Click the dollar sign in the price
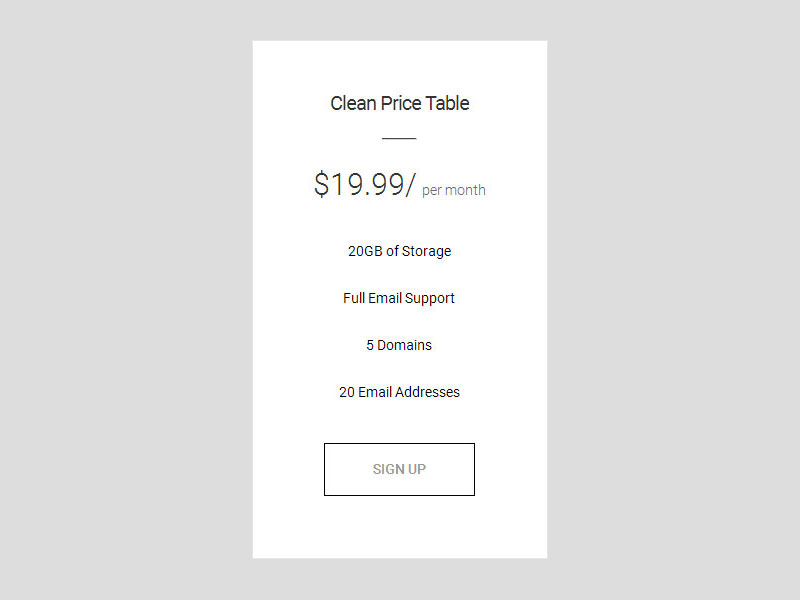 (321, 185)
